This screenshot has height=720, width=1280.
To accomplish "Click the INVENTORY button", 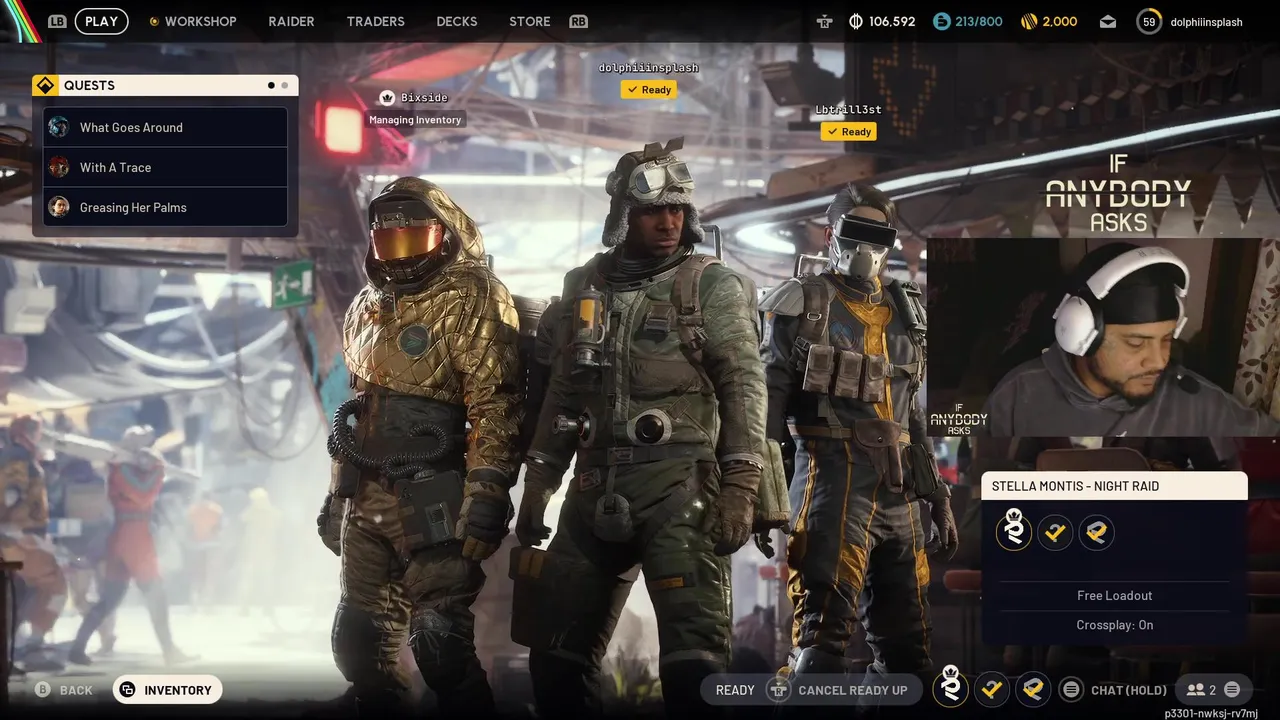I will click(167, 690).
